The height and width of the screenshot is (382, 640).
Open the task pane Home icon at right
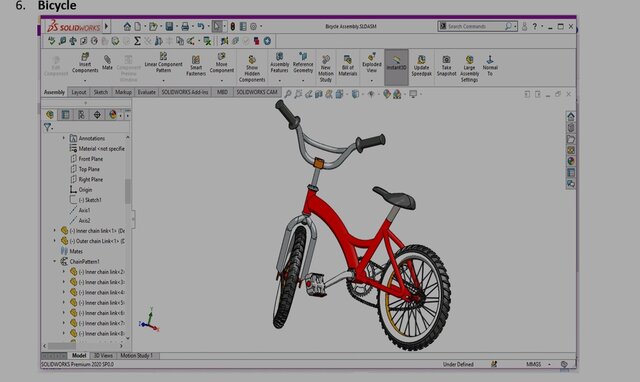click(x=571, y=116)
